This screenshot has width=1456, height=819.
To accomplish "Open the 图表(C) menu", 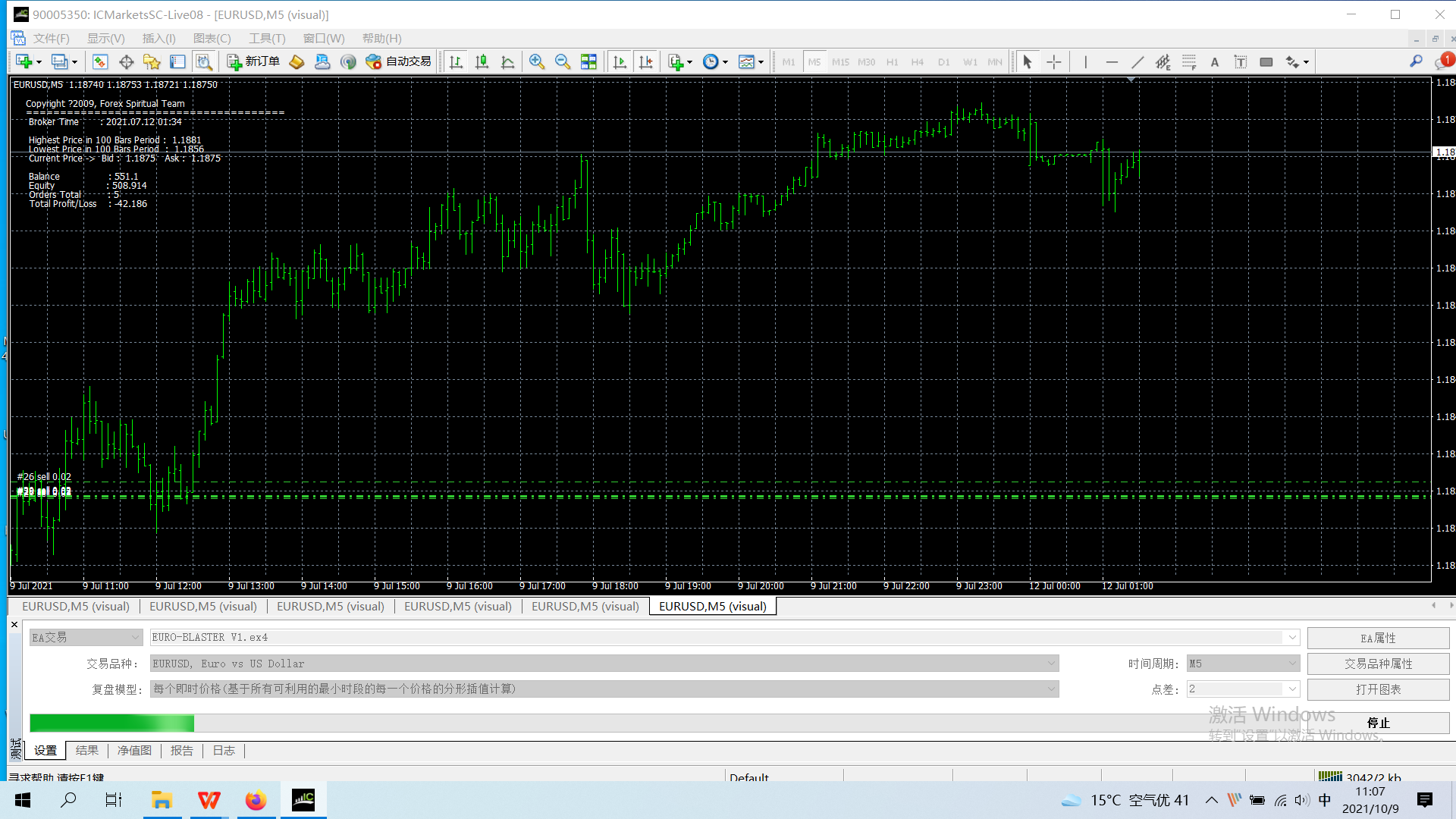I will (212, 39).
